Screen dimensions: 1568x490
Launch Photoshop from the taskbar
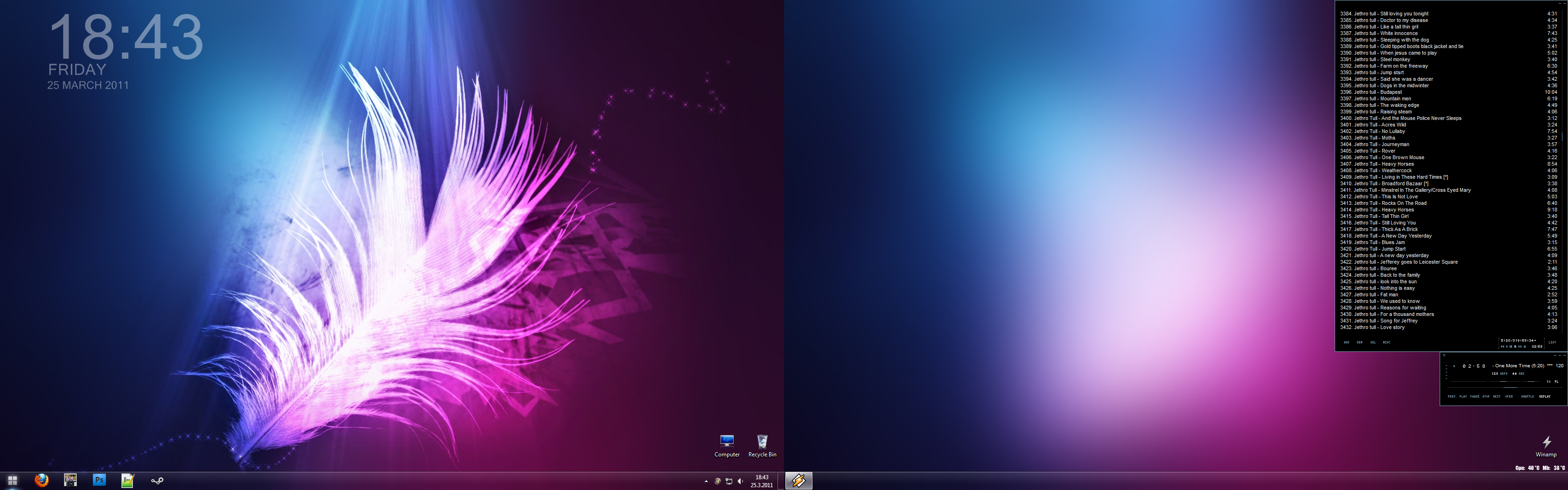click(x=98, y=480)
